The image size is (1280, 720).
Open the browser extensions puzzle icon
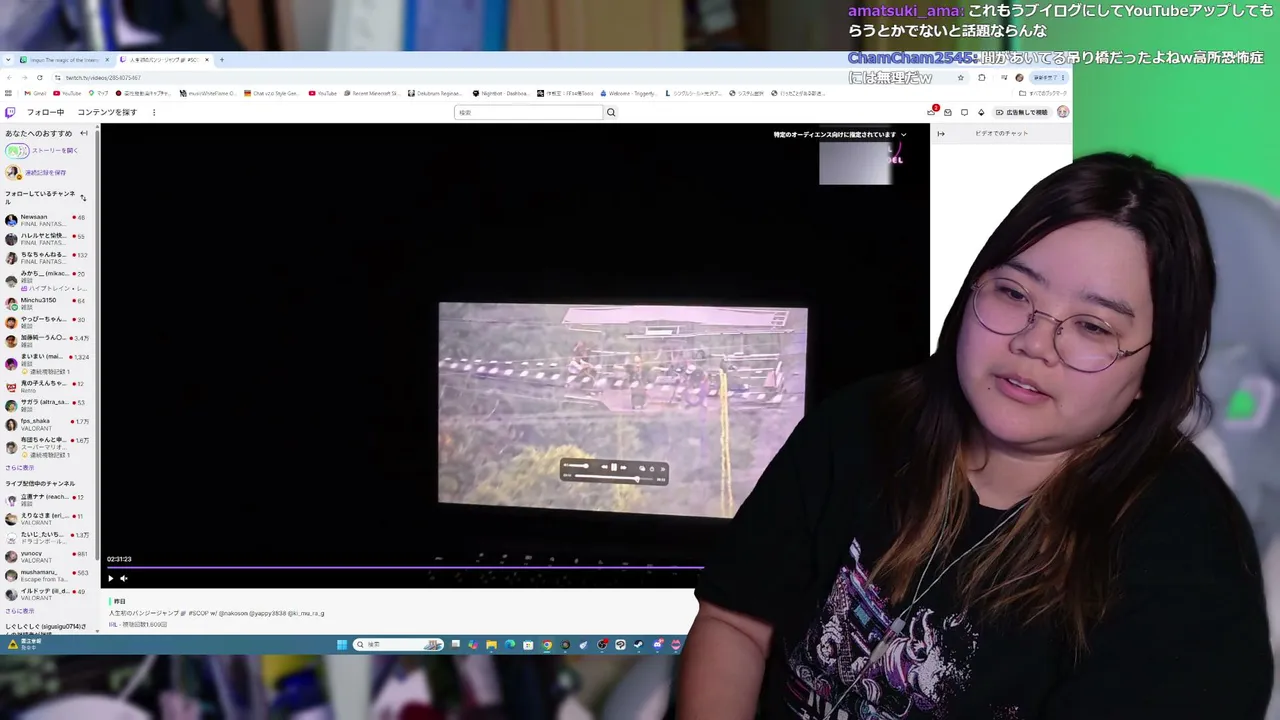tap(982, 77)
